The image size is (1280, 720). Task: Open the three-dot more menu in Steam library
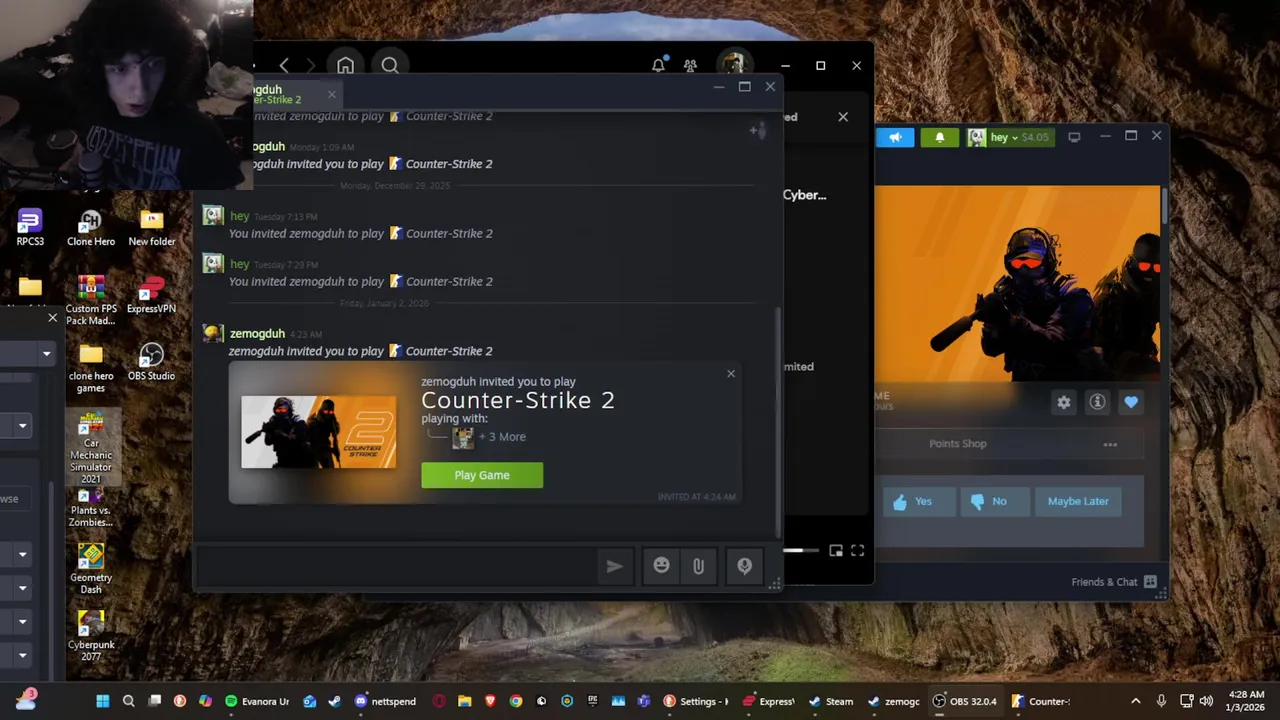point(1110,444)
